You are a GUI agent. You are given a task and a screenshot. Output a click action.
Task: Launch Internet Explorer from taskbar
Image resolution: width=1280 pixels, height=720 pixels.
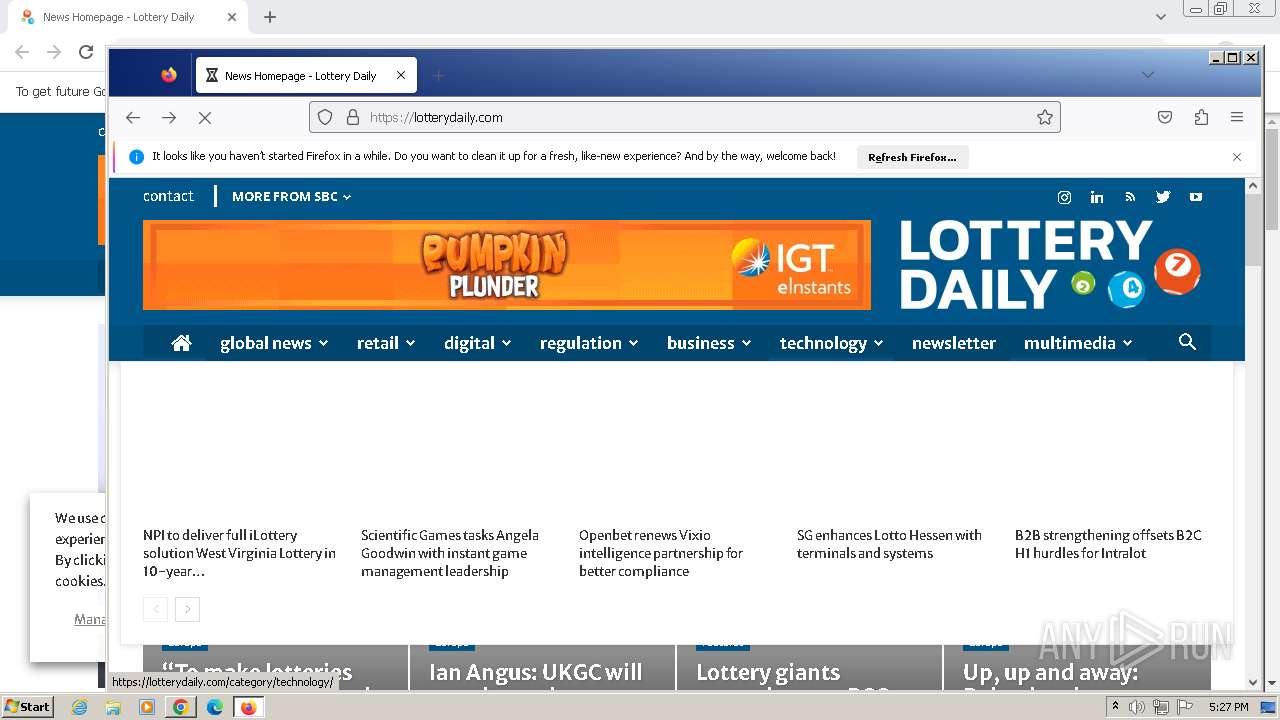pyautogui.click(x=79, y=707)
